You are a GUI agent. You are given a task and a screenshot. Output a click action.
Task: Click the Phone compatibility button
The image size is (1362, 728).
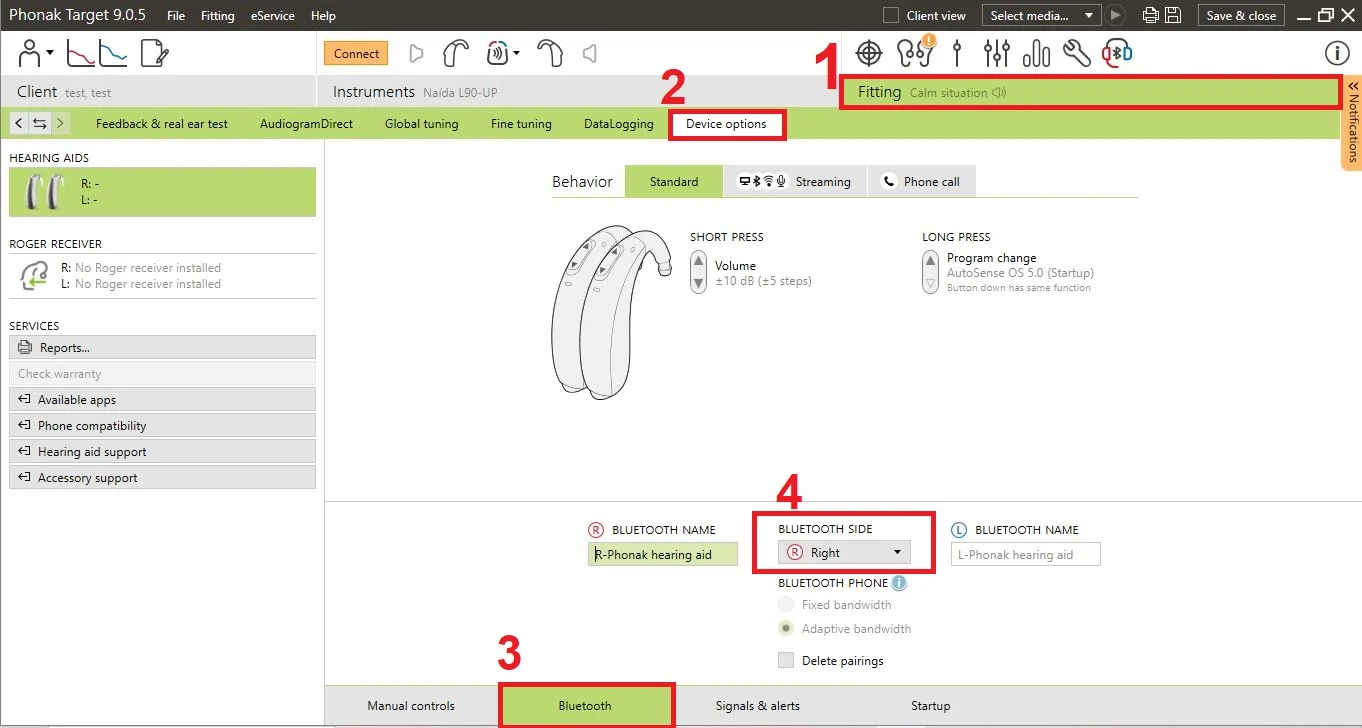coord(162,425)
